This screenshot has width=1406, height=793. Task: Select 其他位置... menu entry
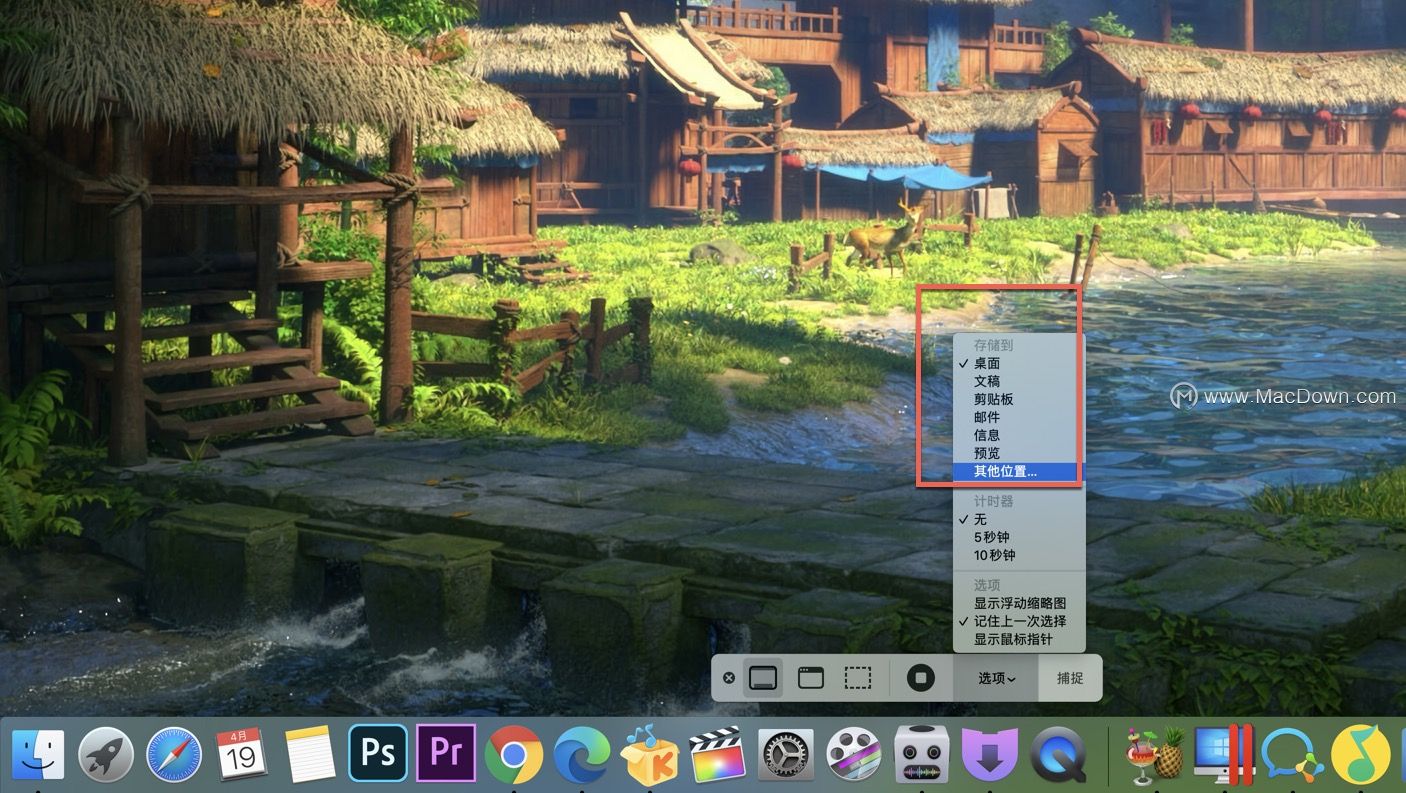(x=1018, y=471)
